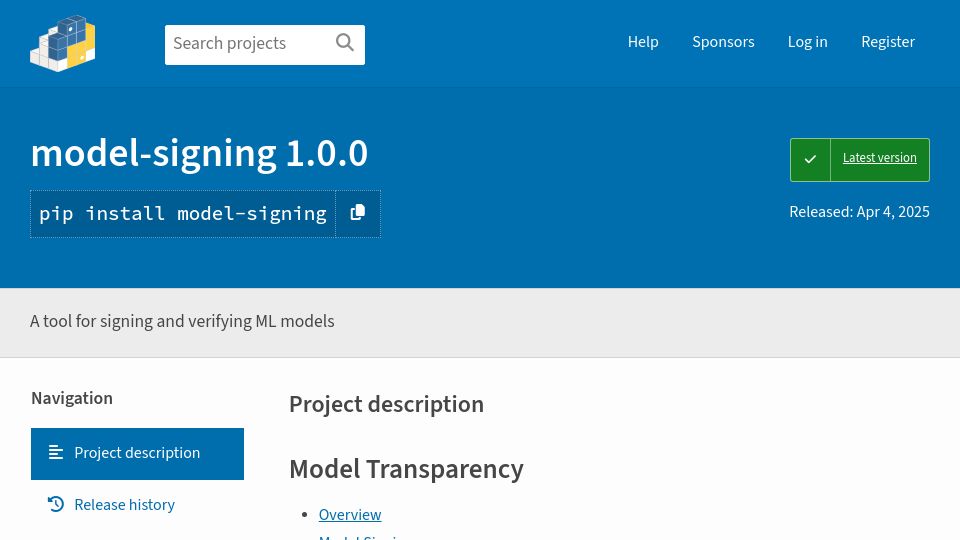The image size is (960, 540).
Task: Follow the Overview link
Action: (x=350, y=514)
